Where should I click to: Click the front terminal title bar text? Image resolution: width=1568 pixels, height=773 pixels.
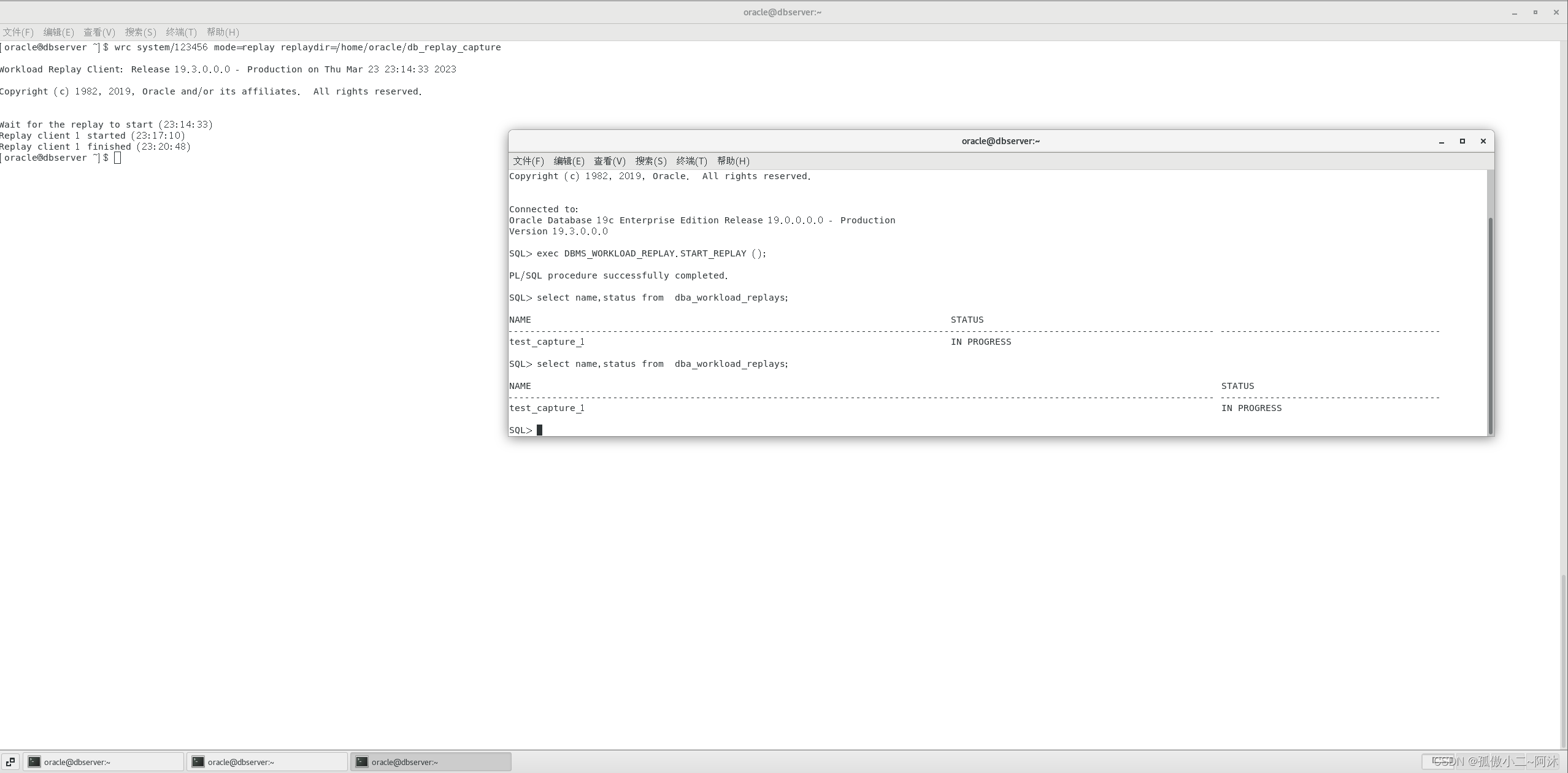click(1001, 141)
